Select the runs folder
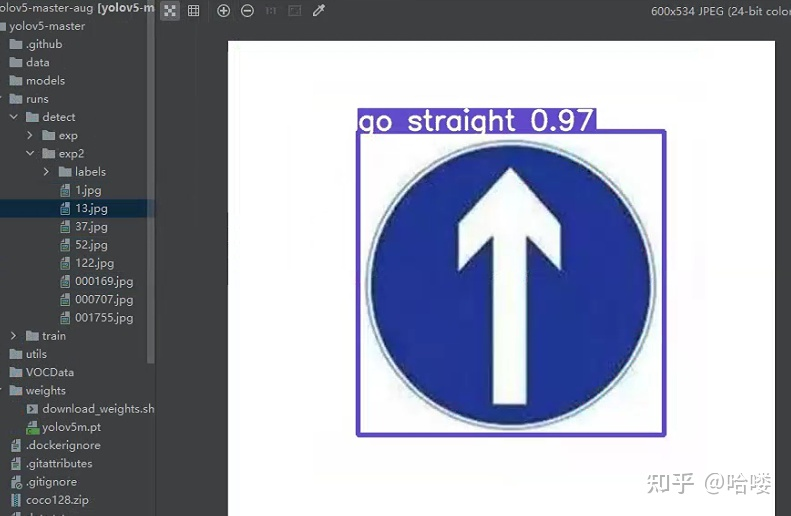Image resolution: width=791 pixels, height=516 pixels. coord(29,99)
